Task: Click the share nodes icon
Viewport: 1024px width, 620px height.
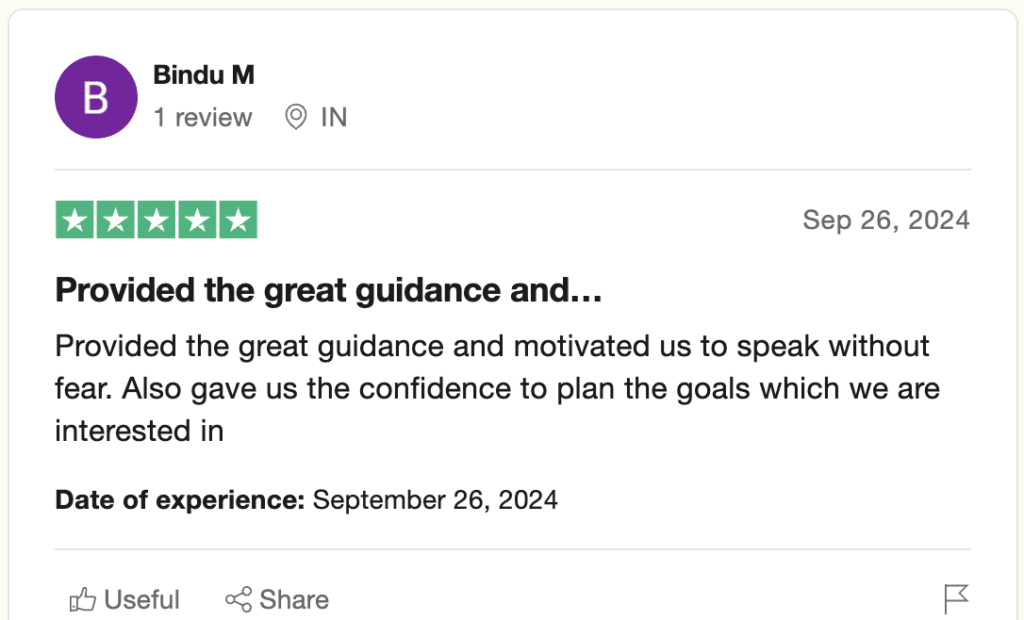Action: tap(238, 600)
